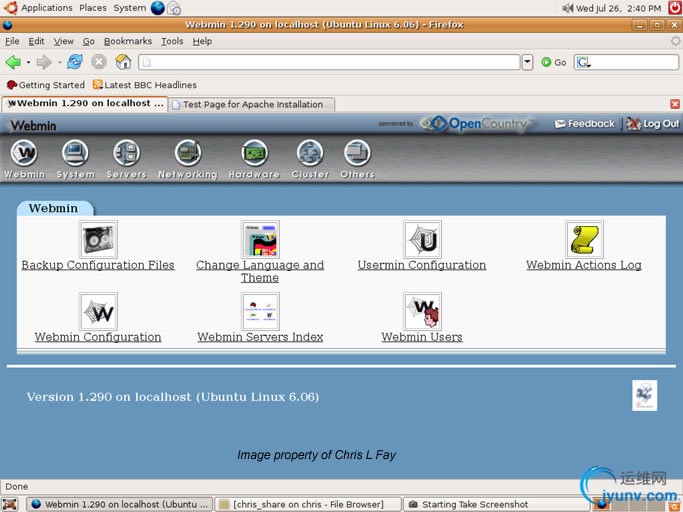
Task: Open the Tools menu
Action: 172,41
